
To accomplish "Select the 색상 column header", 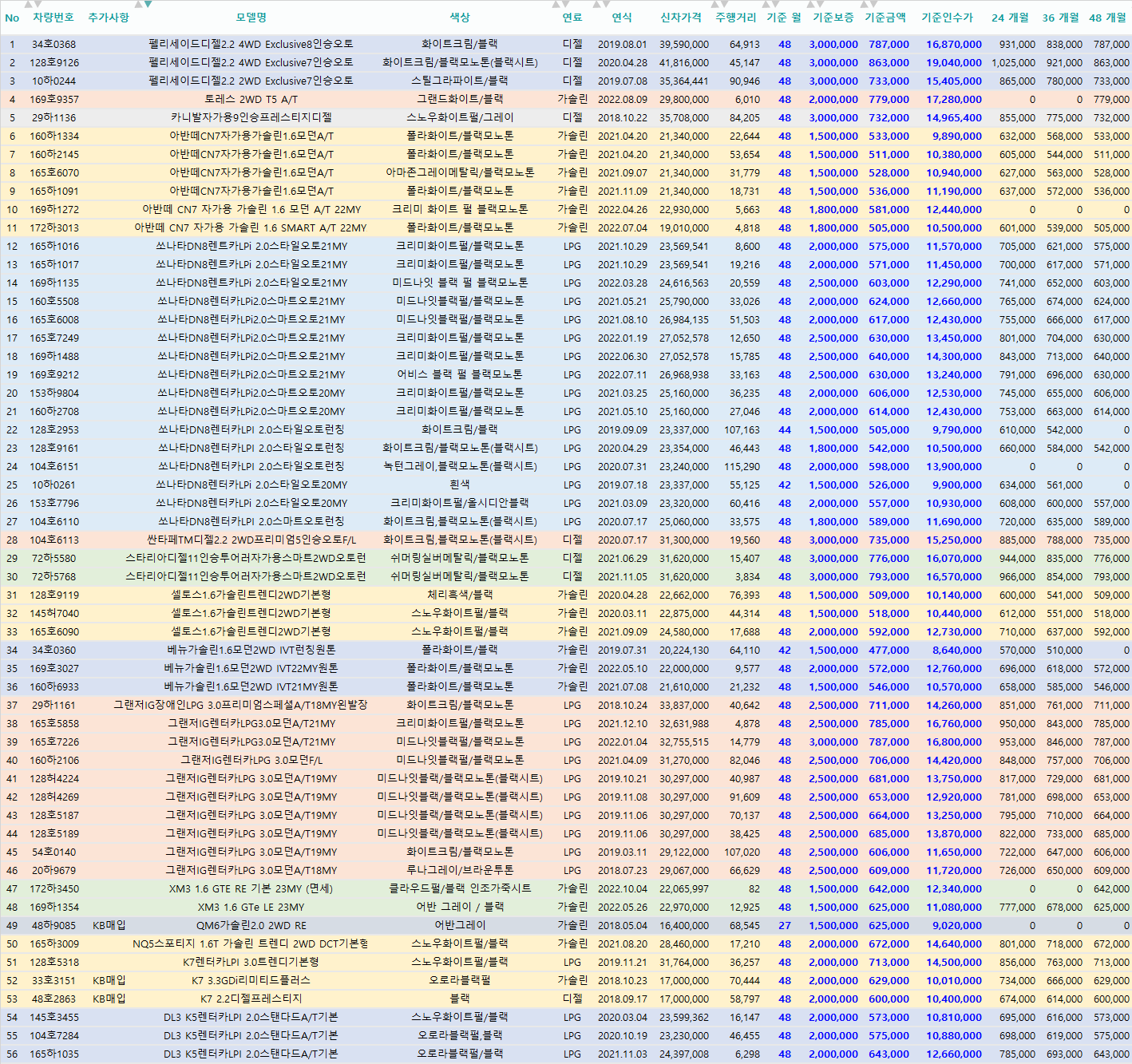I will point(460,18).
